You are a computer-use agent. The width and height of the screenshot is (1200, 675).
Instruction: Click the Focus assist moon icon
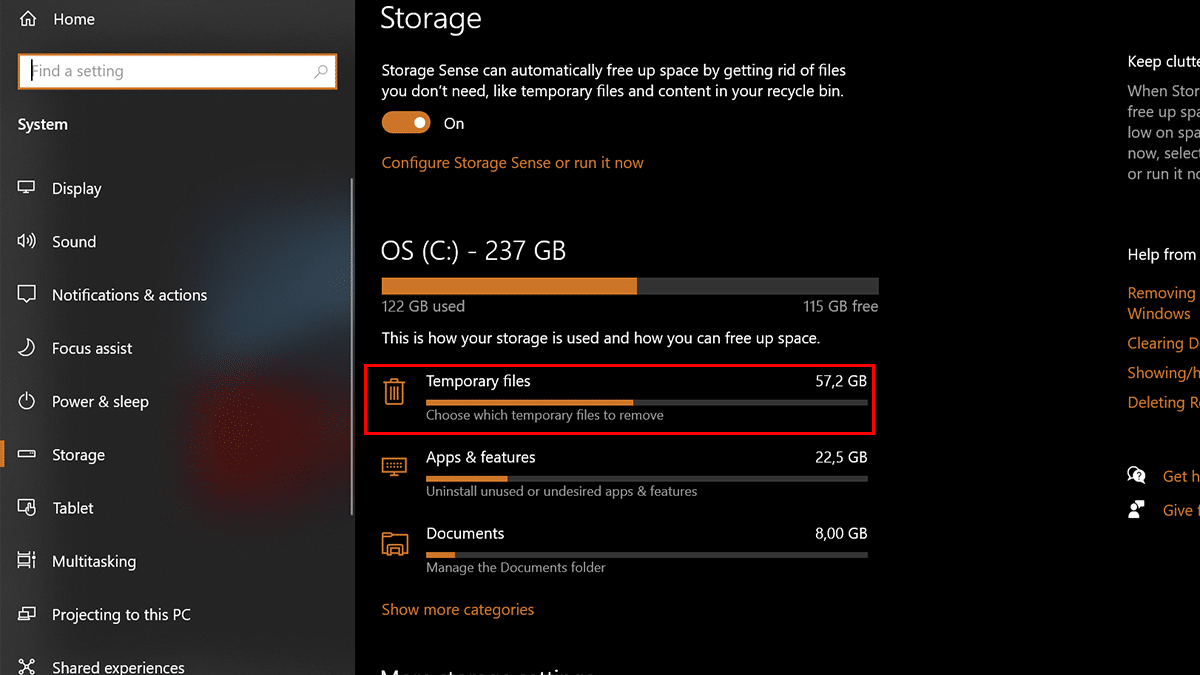(x=27, y=348)
